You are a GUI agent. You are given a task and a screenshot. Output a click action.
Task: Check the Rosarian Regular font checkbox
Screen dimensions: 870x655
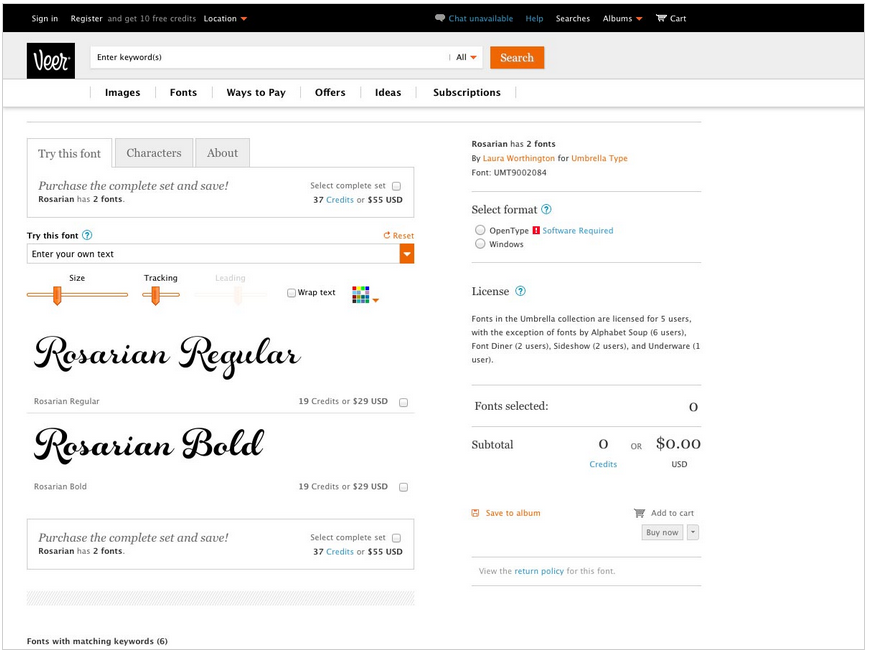point(403,403)
